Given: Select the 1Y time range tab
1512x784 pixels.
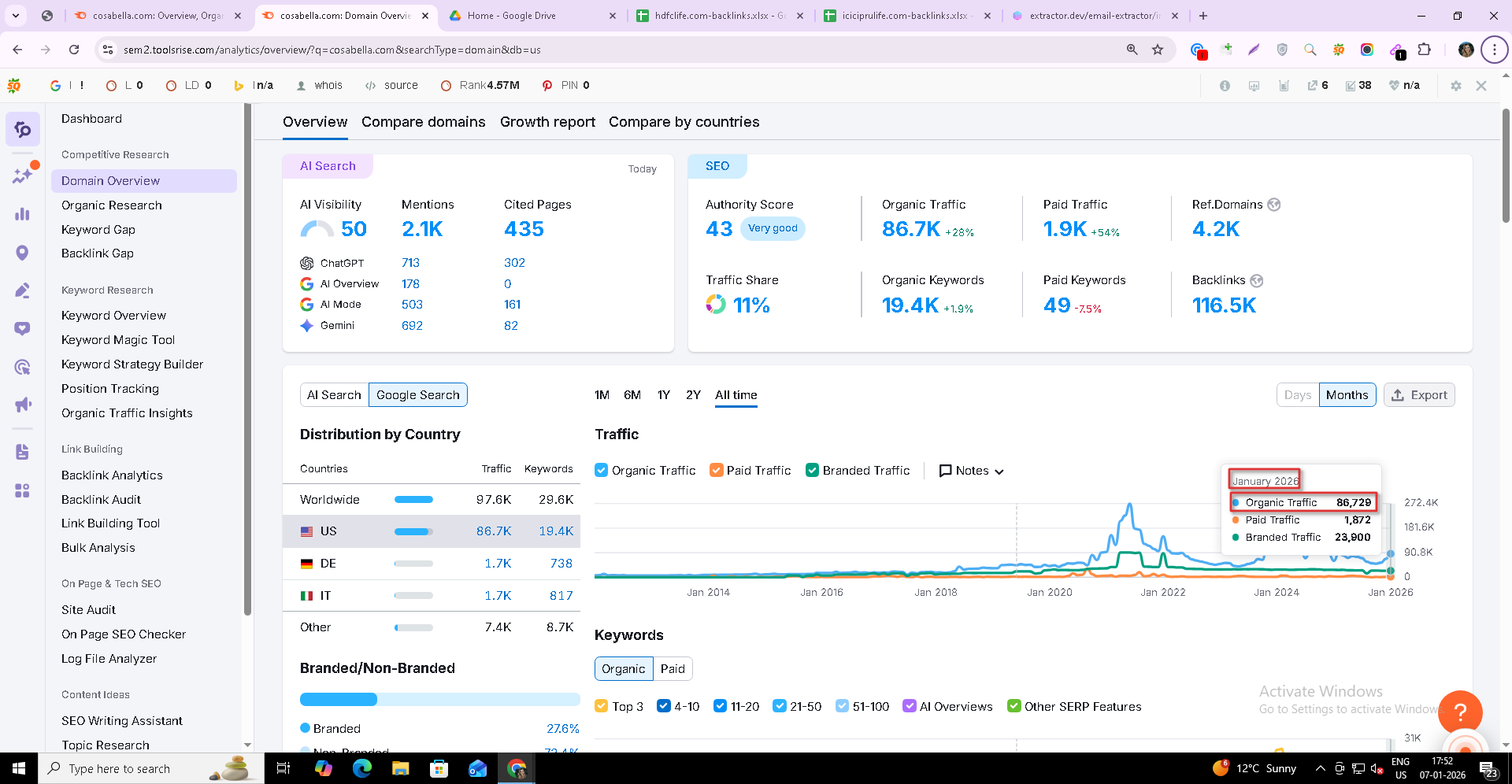Looking at the screenshot, I should pos(663,395).
